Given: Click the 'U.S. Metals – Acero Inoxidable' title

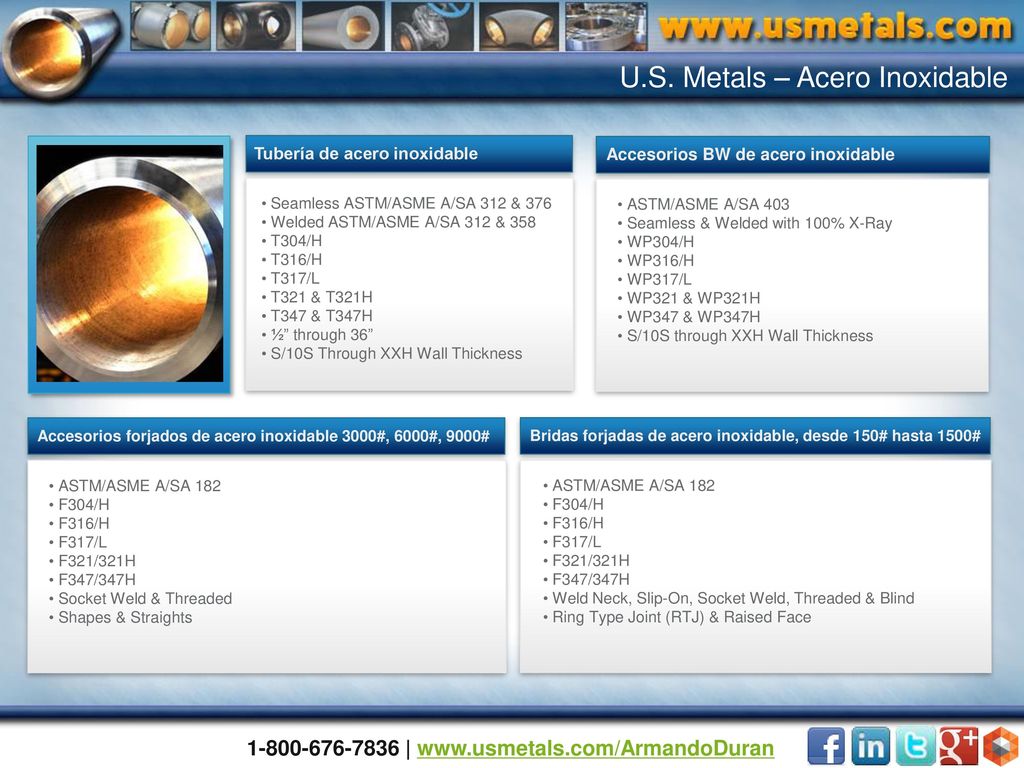Looking at the screenshot, I should click(813, 77).
